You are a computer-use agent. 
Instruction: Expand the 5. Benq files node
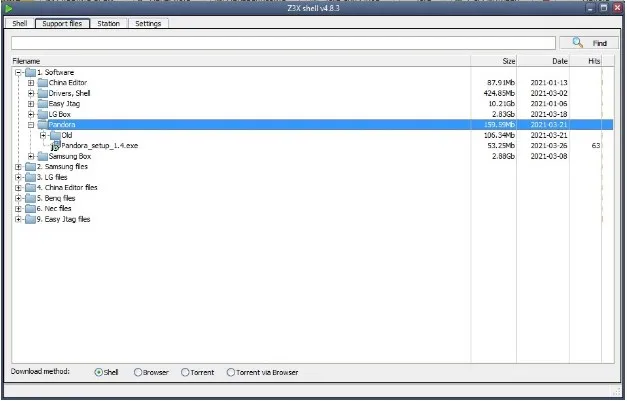coord(18,198)
